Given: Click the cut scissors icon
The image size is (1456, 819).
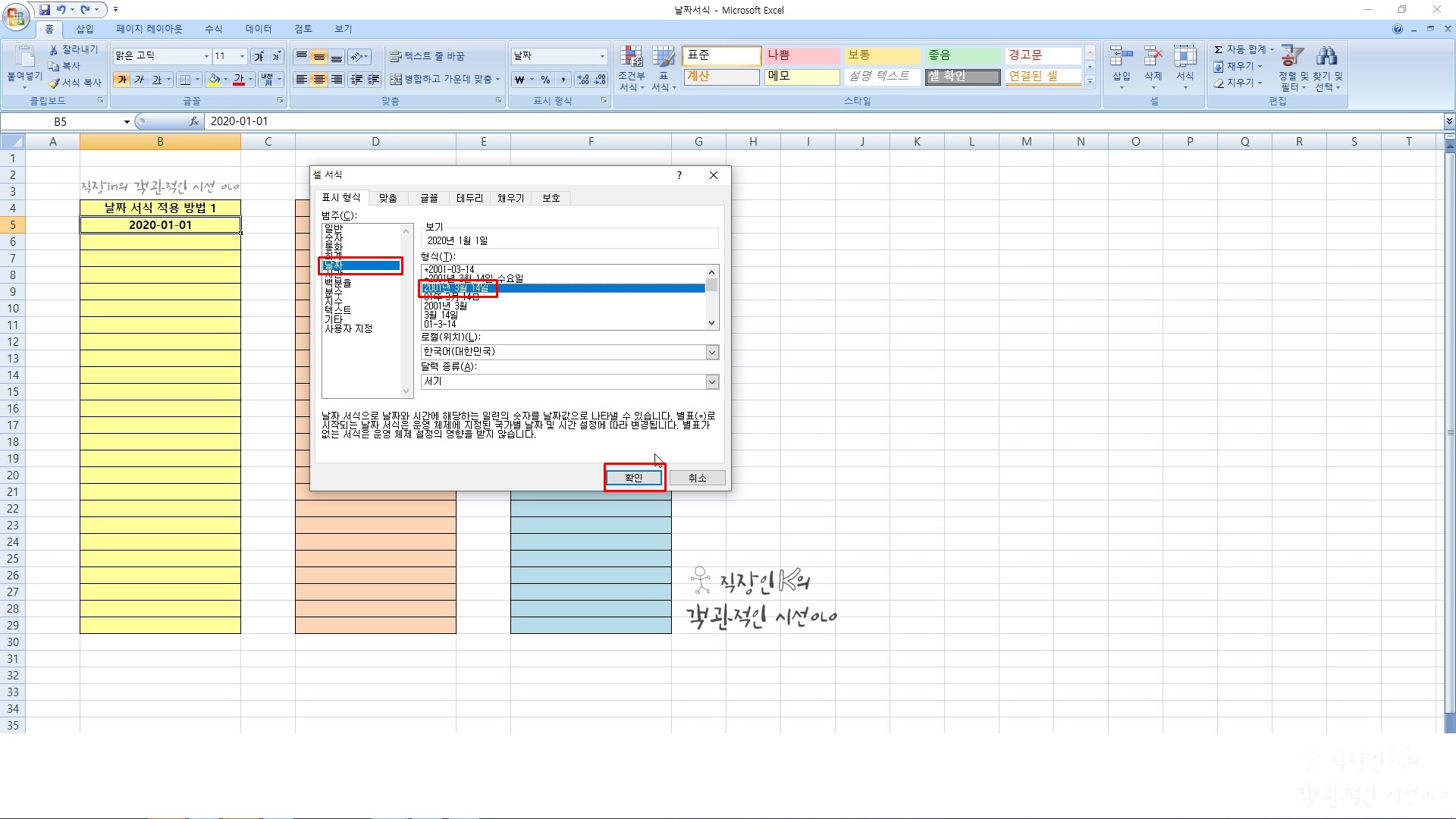Looking at the screenshot, I should pyautogui.click(x=54, y=50).
